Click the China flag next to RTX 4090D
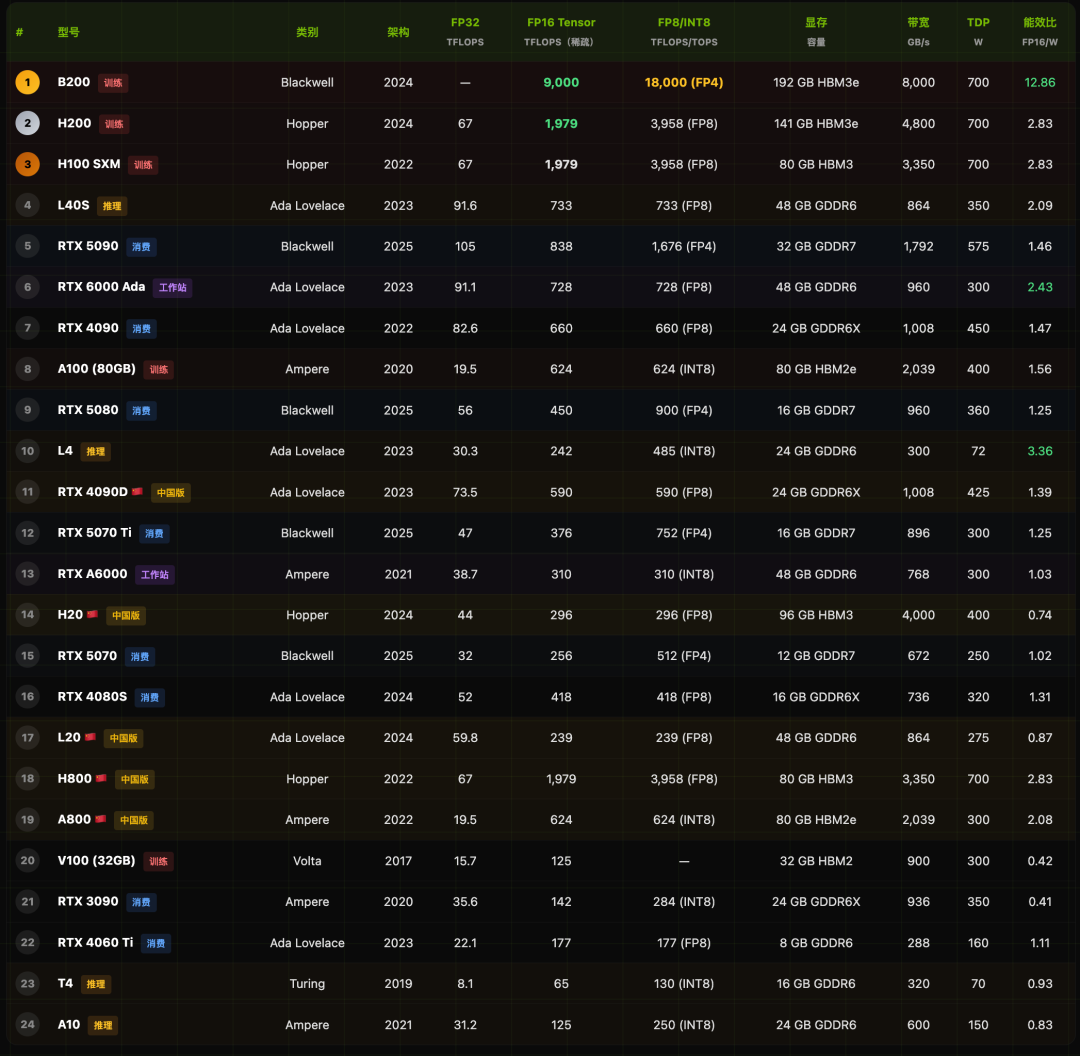 [137, 491]
